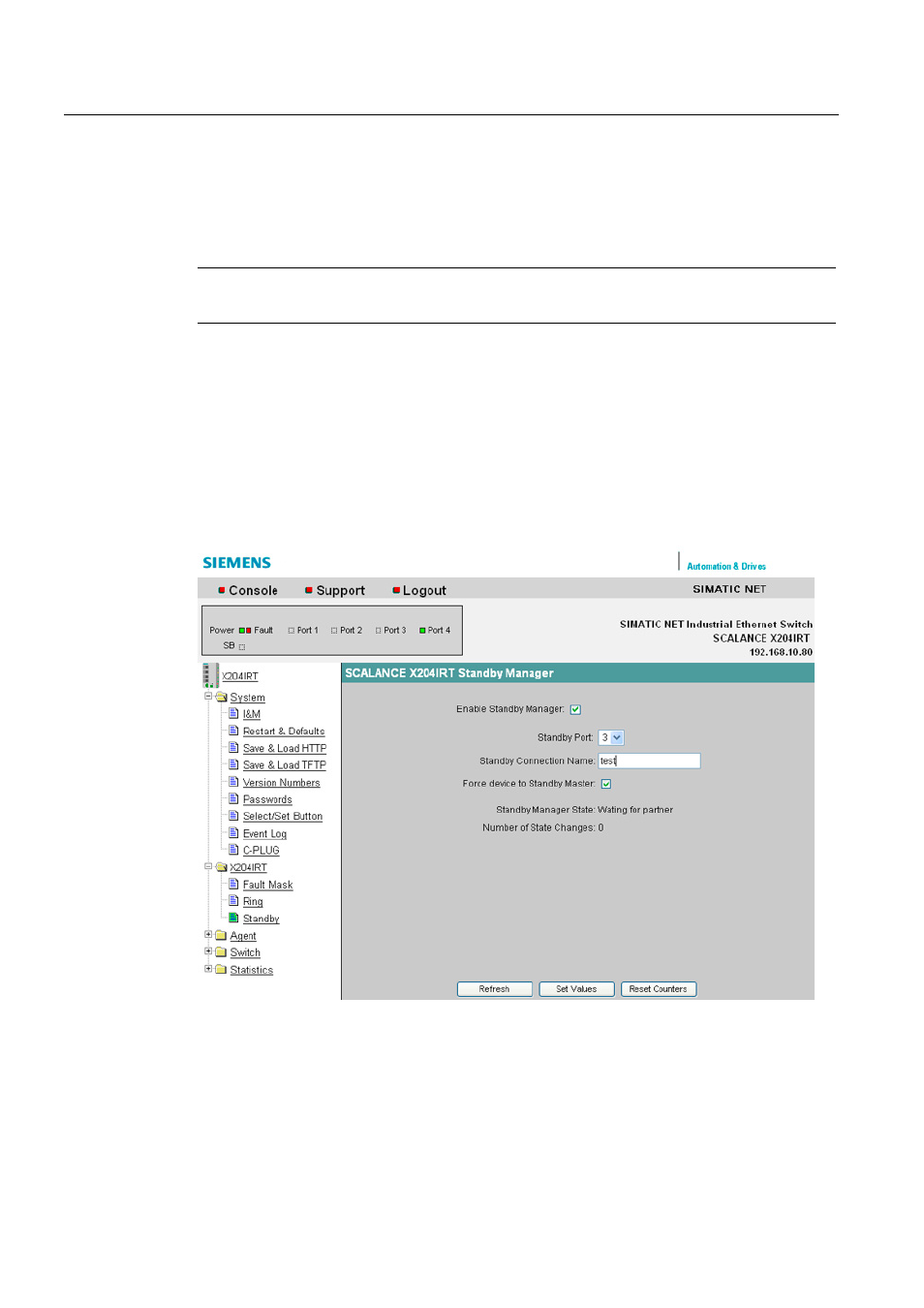The image size is (924, 1308).
Task: Open the Passwords page
Action: tap(267, 800)
